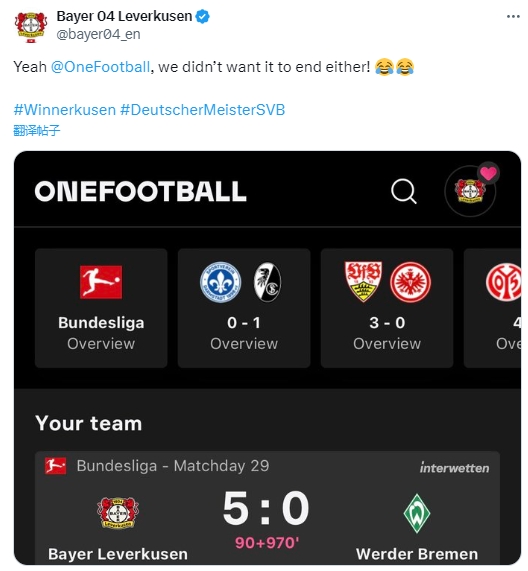Click the VfB Stuttgart club crest
This screenshot has width=528, height=571.
pyautogui.click(x=363, y=281)
